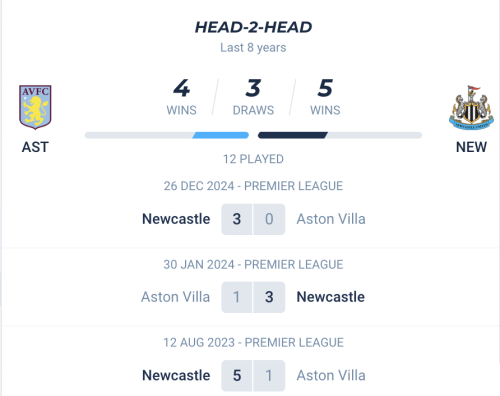Click Newcastle in the 3-0 result
The width and height of the screenshot is (500, 396).
click(x=176, y=219)
